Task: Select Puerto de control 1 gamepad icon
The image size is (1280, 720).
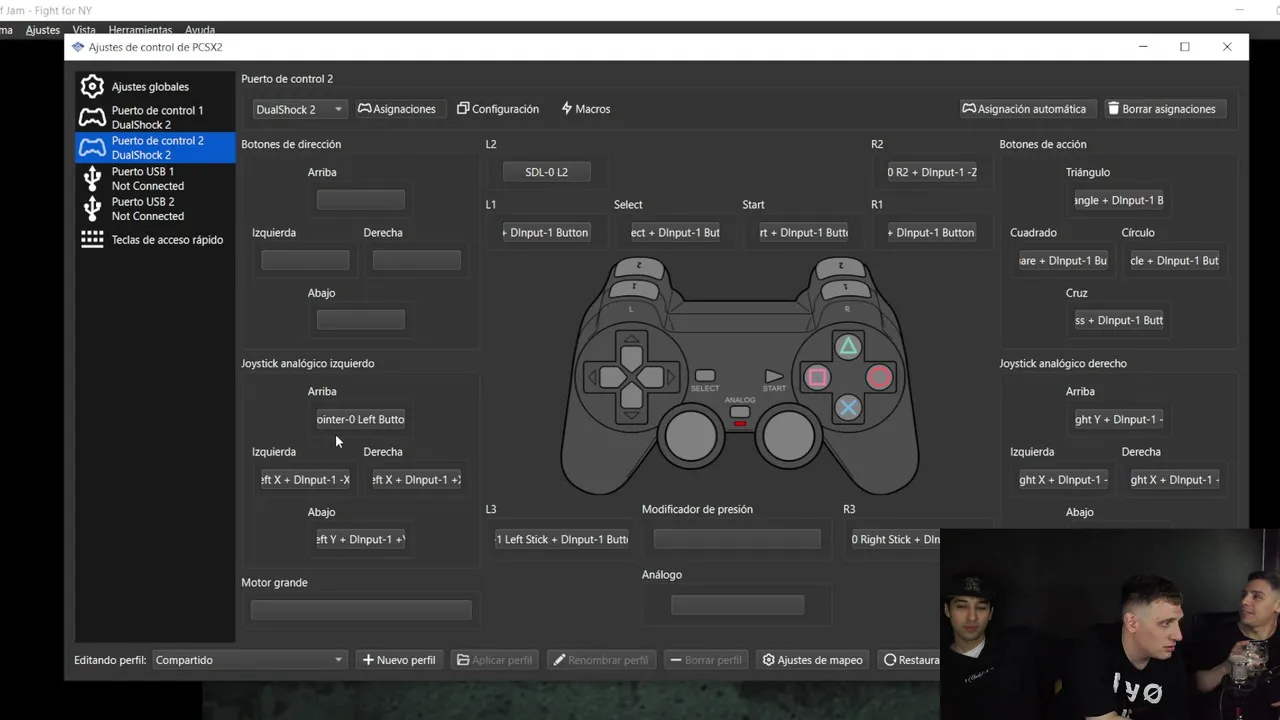Action: click(x=92, y=118)
